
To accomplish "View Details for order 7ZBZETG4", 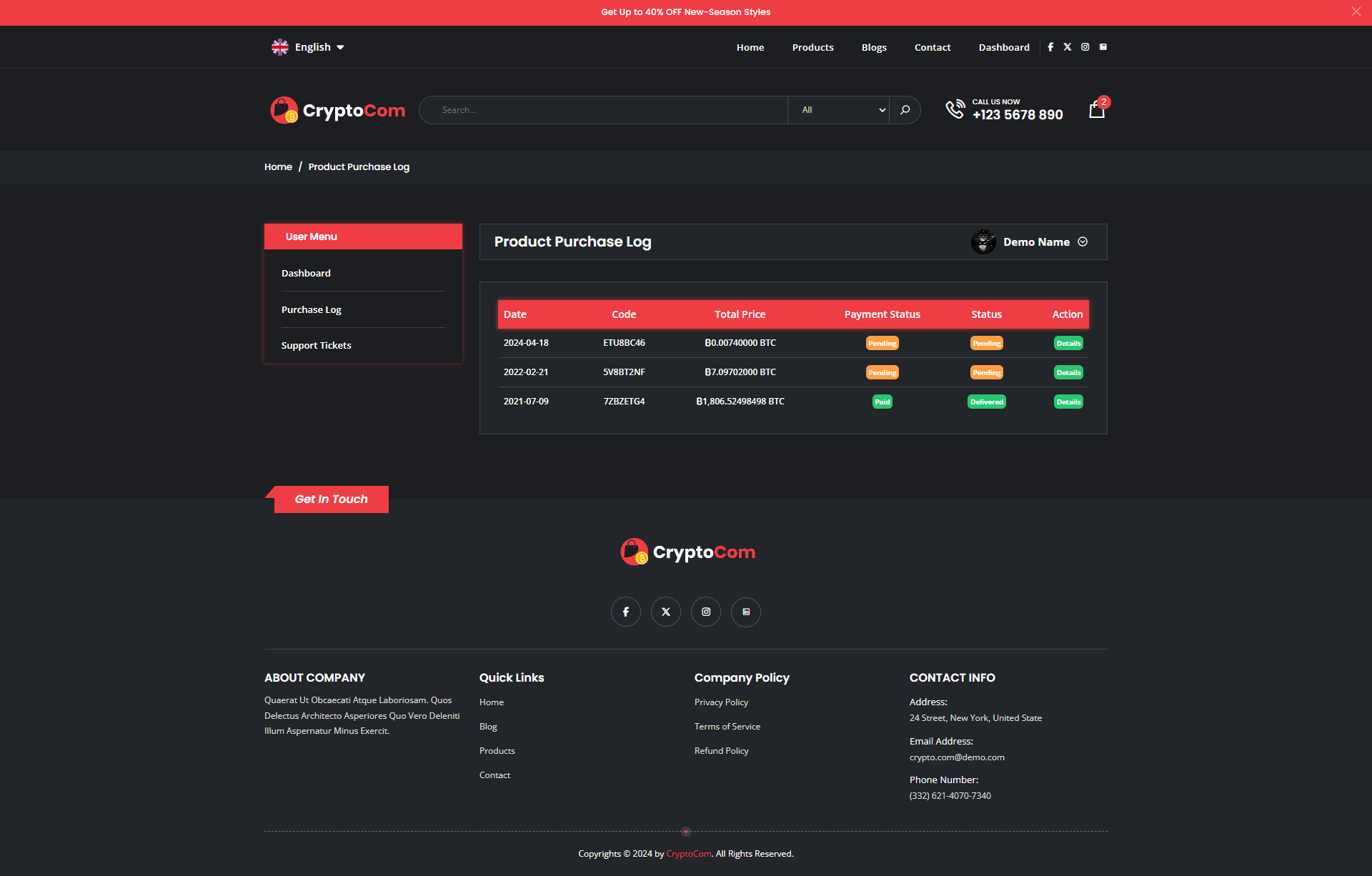I will point(1068,402).
